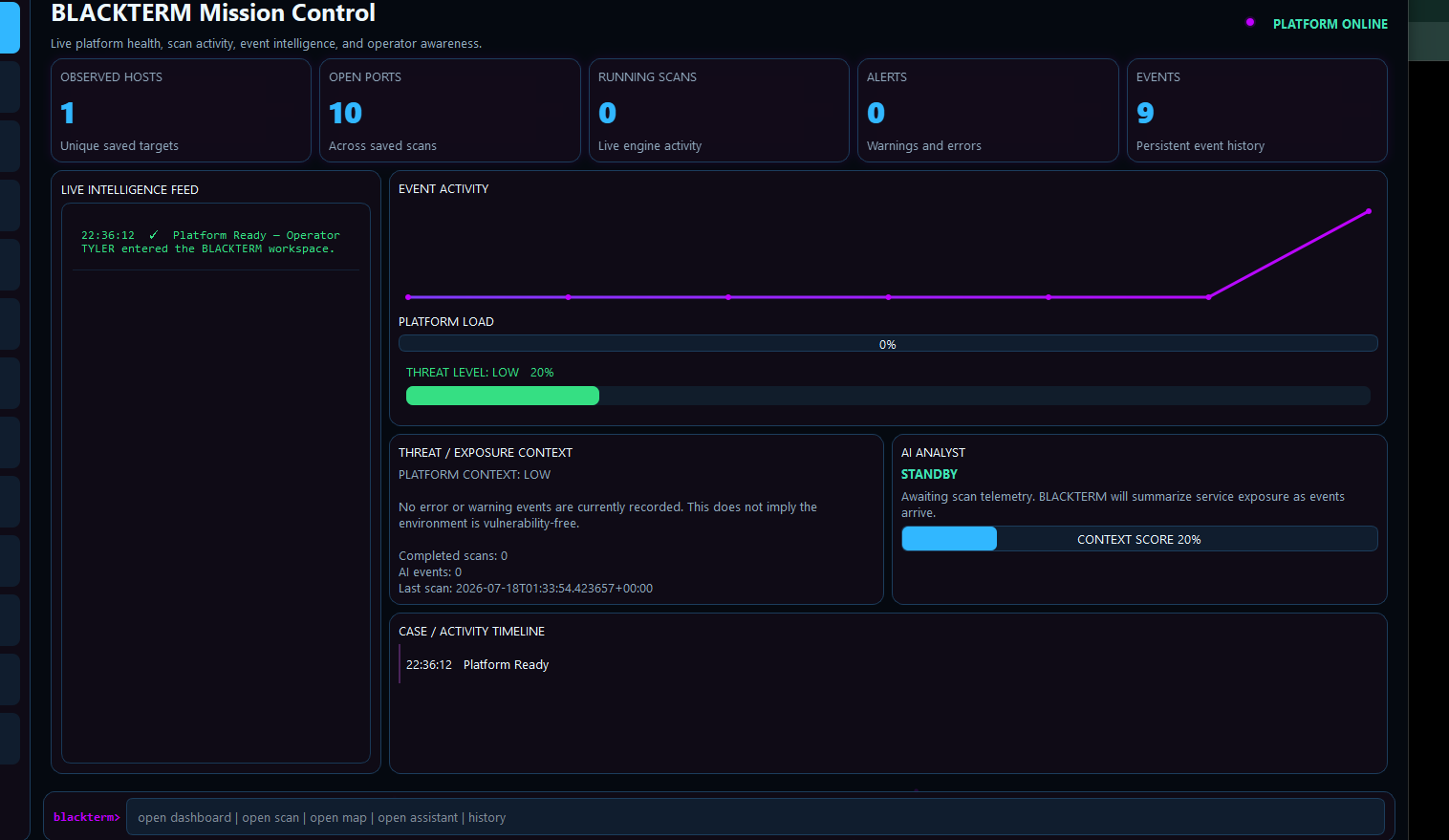This screenshot has height=840, width=1449.
Task: Click the Platform Load 0% progress bar
Action: pos(888,344)
